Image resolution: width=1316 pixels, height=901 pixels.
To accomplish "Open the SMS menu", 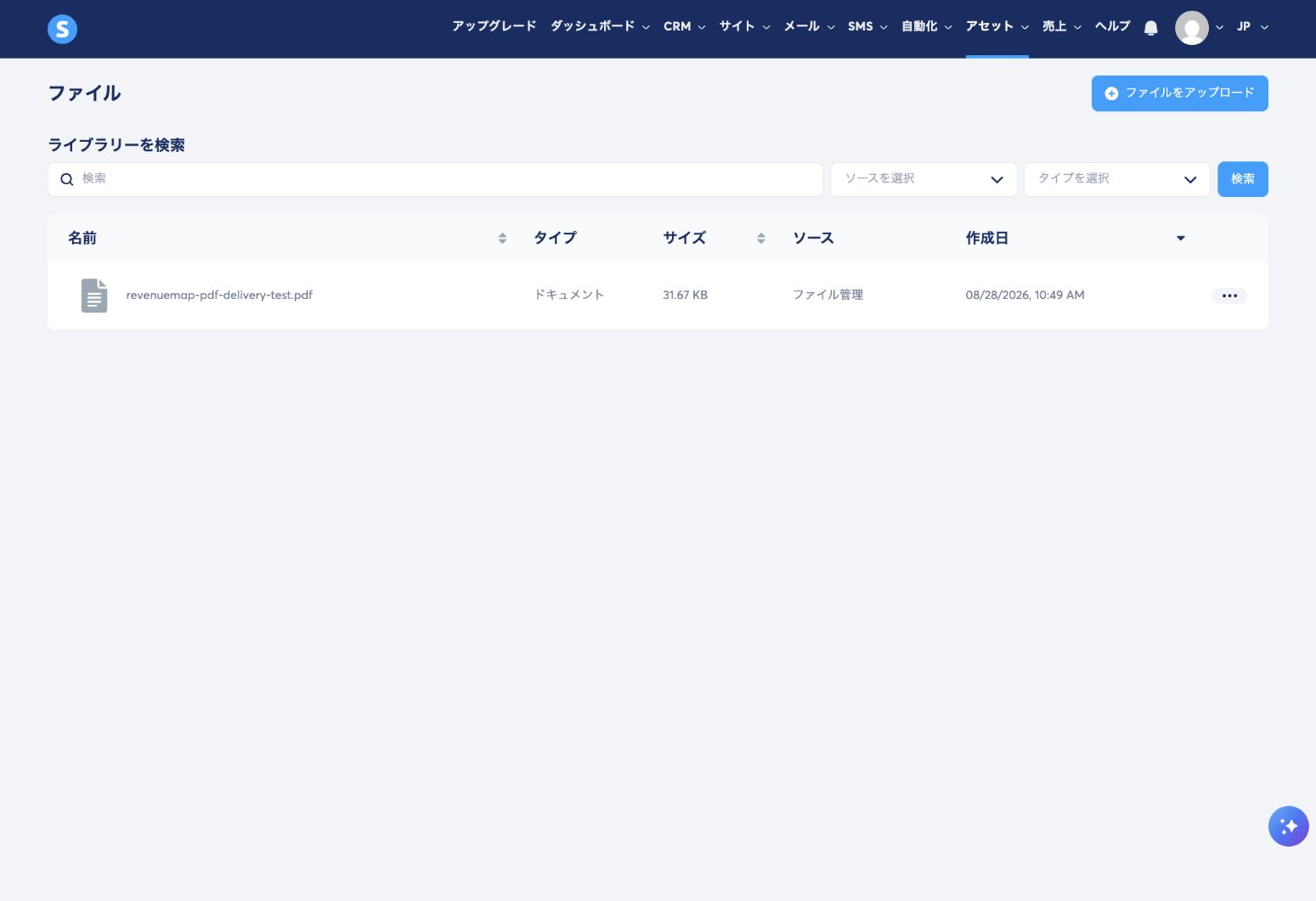I will click(867, 26).
